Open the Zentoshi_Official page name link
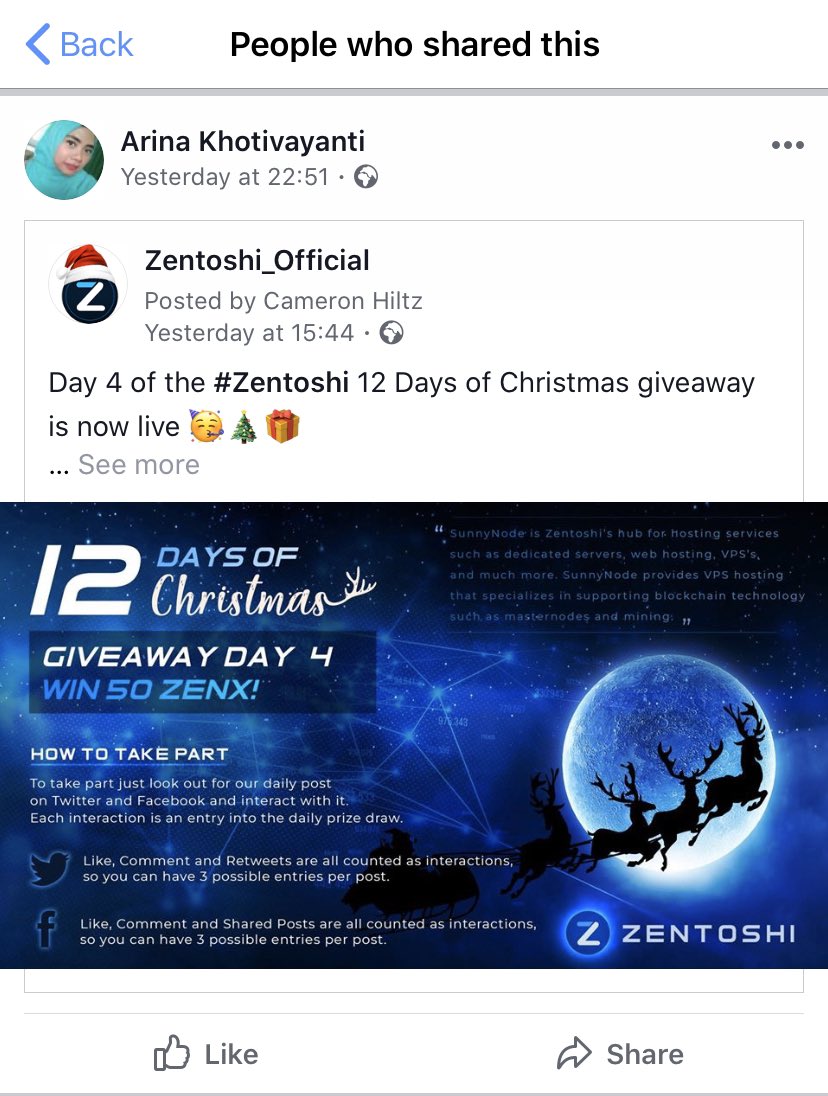The height and width of the screenshot is (1096, 828). coord(256,261)
